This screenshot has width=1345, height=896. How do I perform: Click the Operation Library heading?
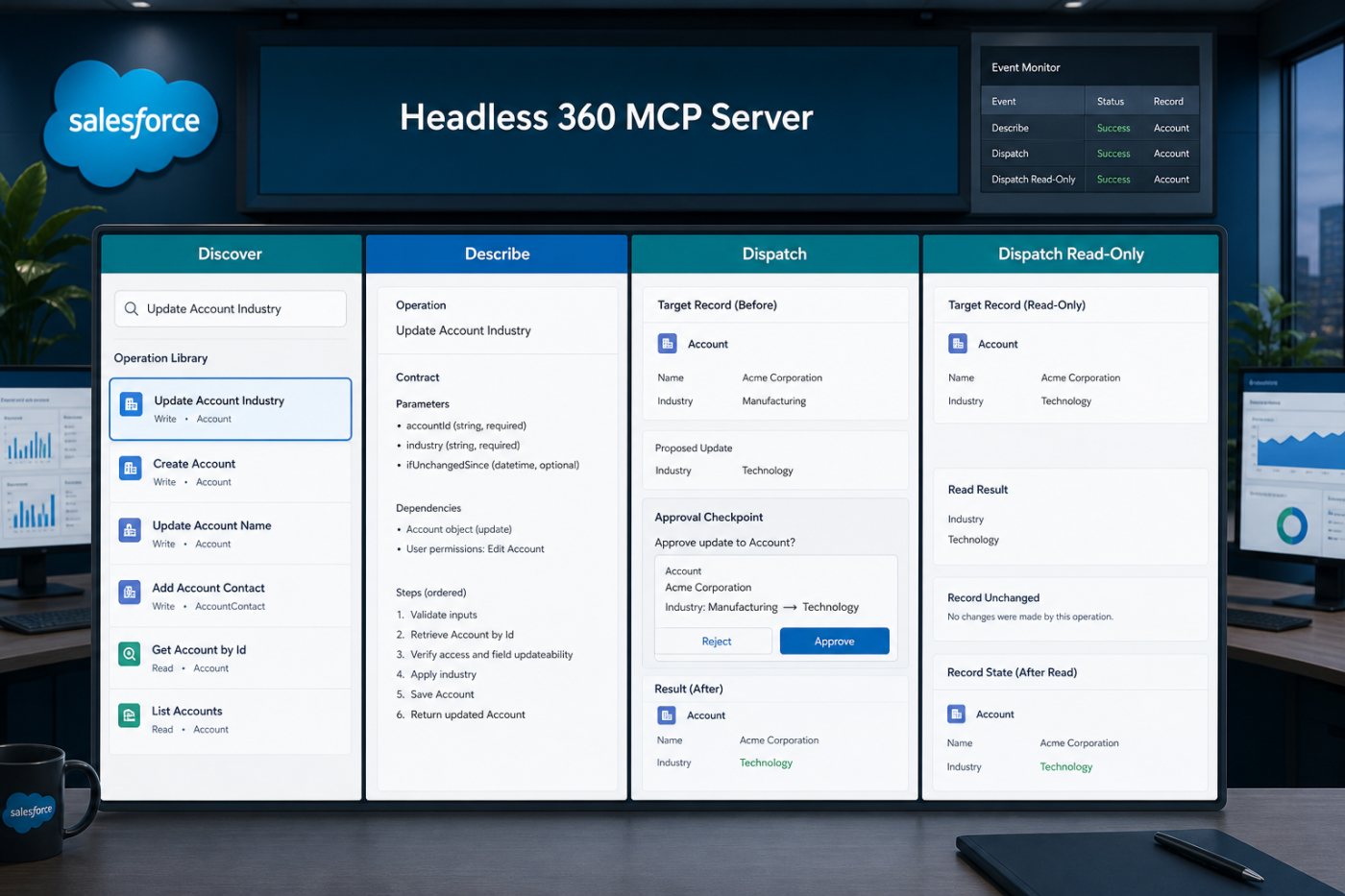click(160, 358)
